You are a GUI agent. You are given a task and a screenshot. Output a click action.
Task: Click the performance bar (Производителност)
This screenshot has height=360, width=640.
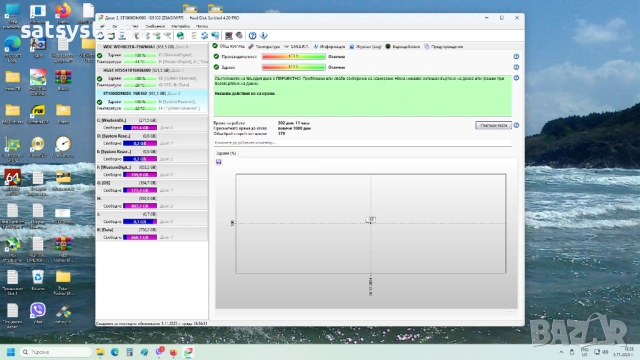coord(293,57)
